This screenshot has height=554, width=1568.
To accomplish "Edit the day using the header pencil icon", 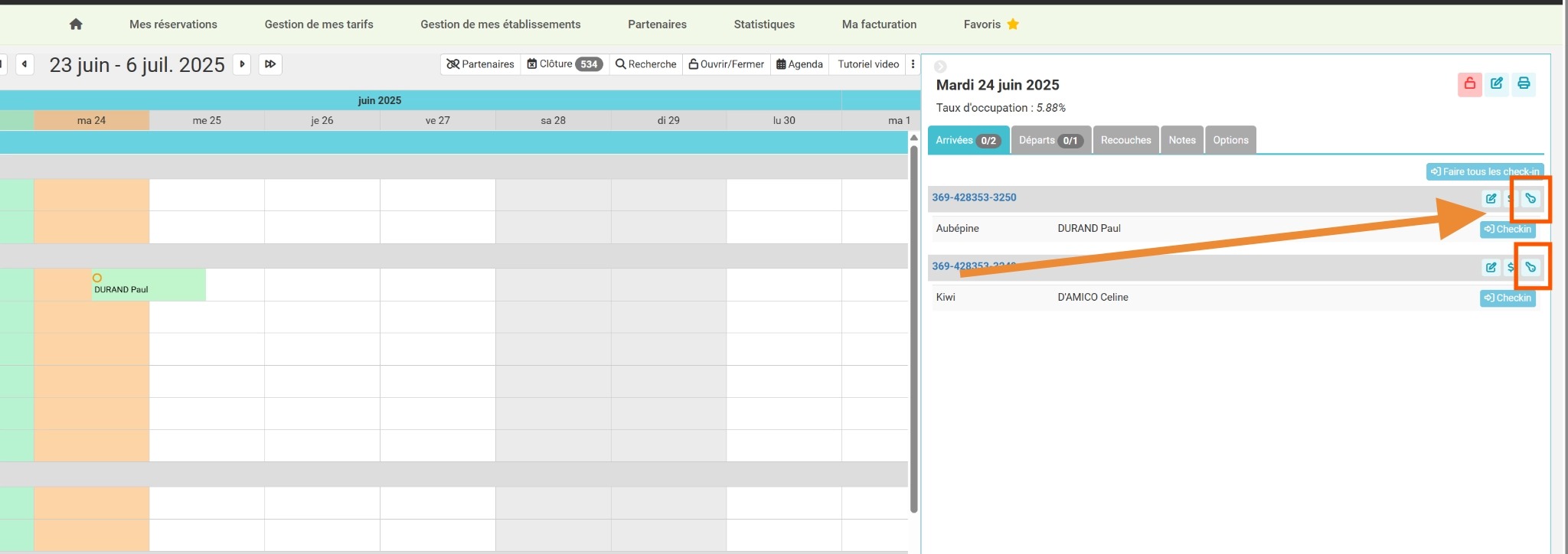I will coord(1497,84).
